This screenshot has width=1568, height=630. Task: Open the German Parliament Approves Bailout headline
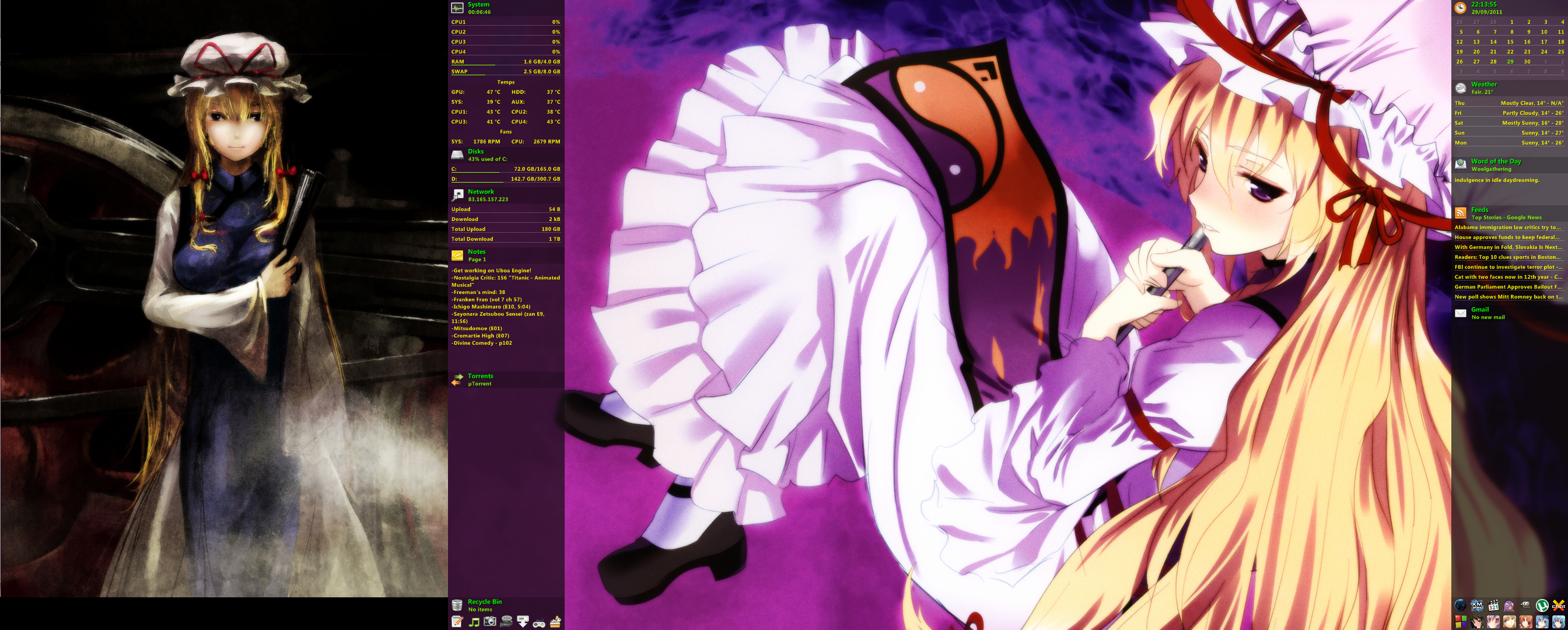(x=1508, y=286)
